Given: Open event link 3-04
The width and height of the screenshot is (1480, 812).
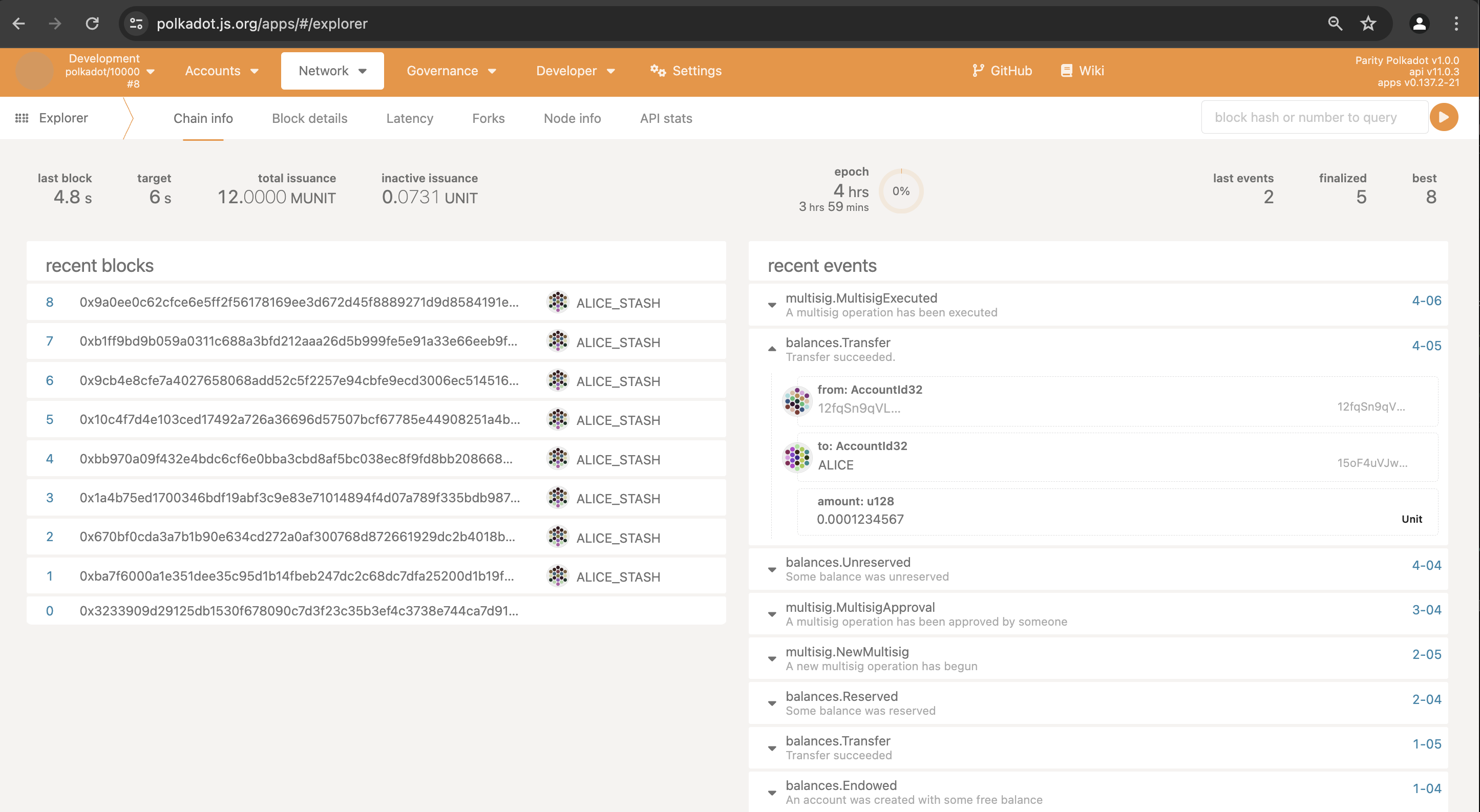Looking at the screenshot, I should point(1426,609).
